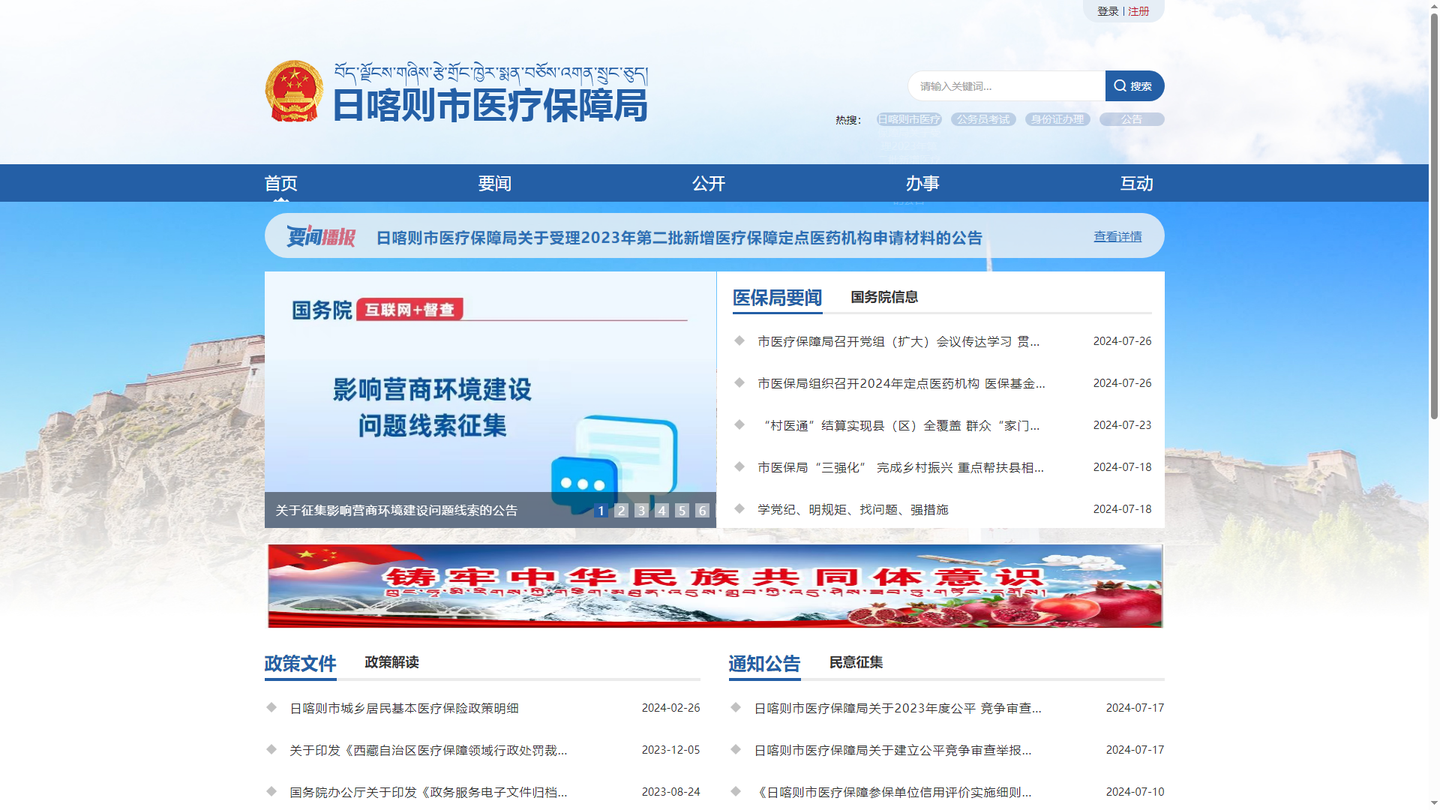The height and width of the screenshot is (810, 1440).
Task: Select hot search tag 公务员考试
Action: 983,119
